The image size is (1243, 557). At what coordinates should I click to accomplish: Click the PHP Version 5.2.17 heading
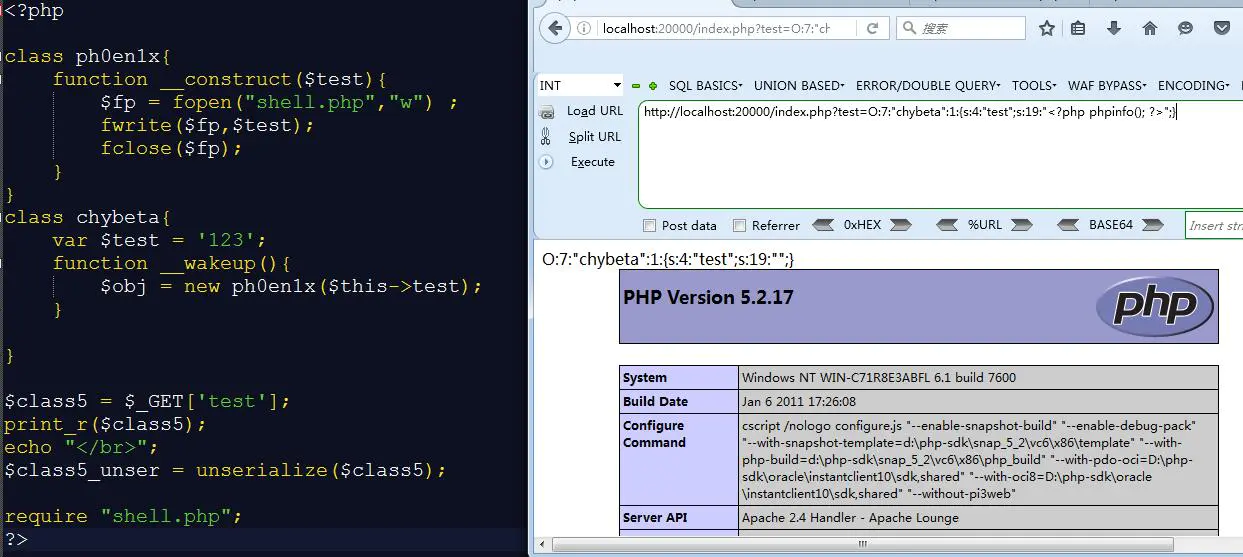coord(708,297)
